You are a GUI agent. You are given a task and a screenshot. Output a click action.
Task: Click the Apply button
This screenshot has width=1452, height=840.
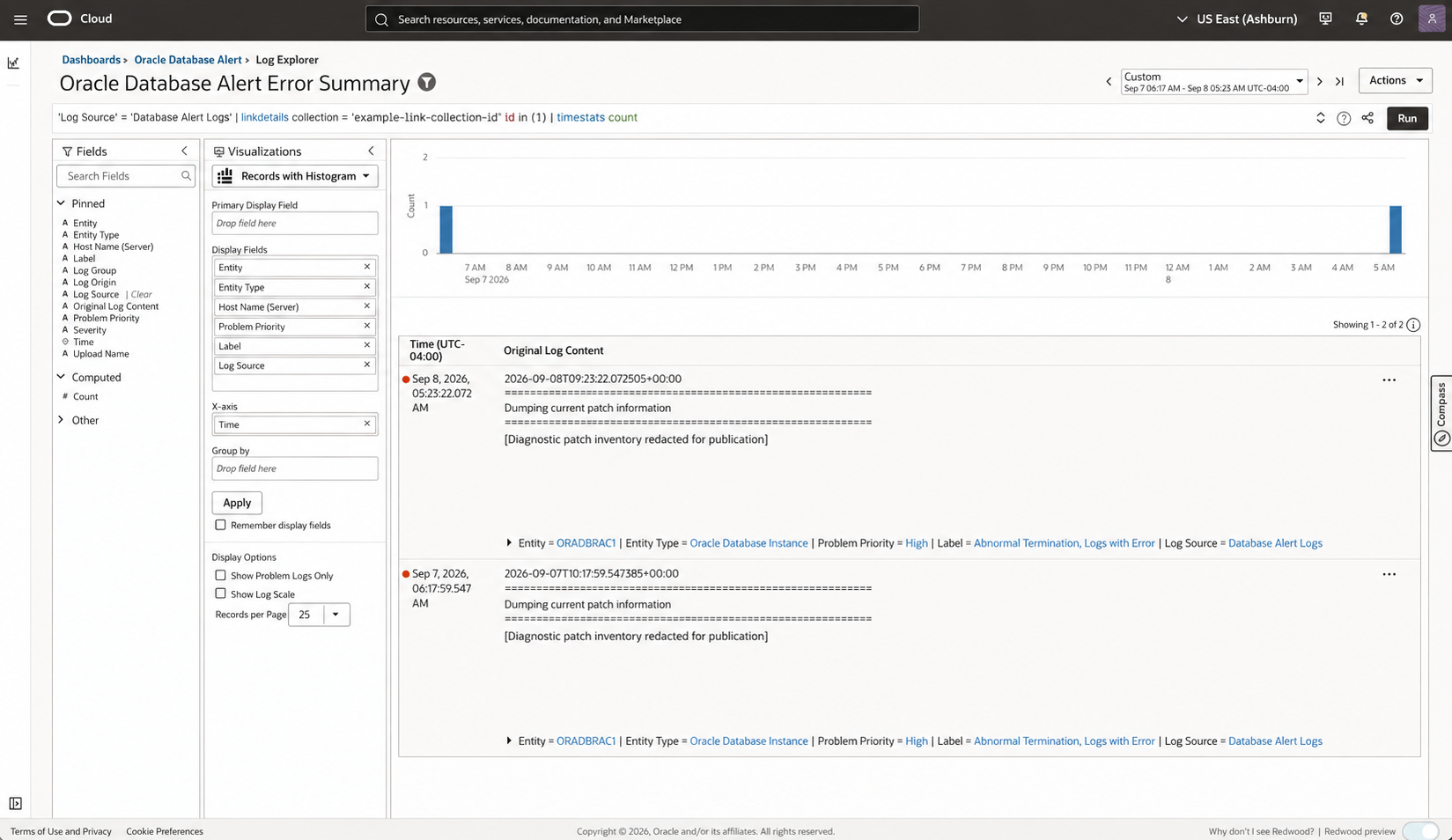[237, 503]
